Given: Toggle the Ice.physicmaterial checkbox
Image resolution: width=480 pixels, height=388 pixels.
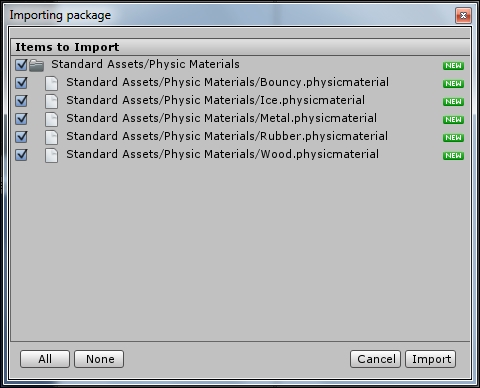Looking at the screenshot, I should [21, 101].
